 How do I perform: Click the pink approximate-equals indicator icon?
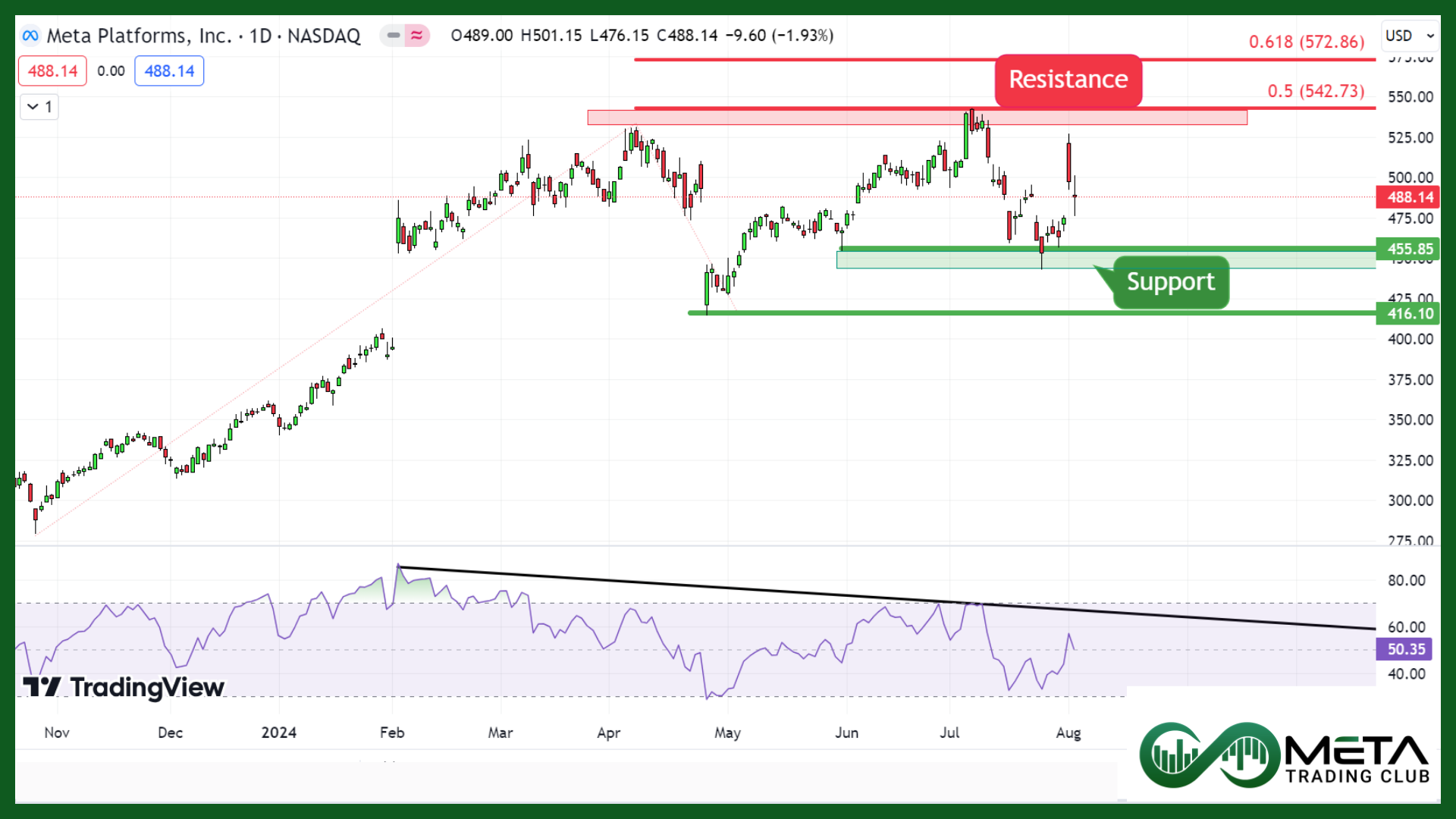pyautogui.click(x=416, y=36)
